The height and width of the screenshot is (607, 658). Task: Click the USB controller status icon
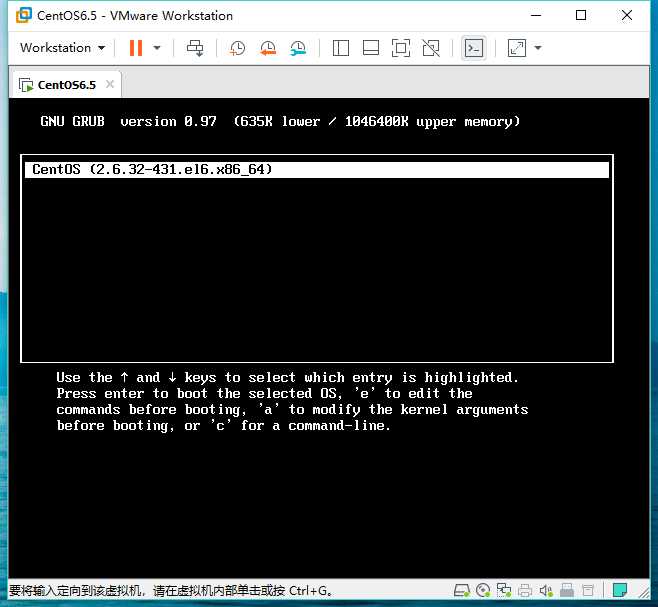[x=567, y=591]
